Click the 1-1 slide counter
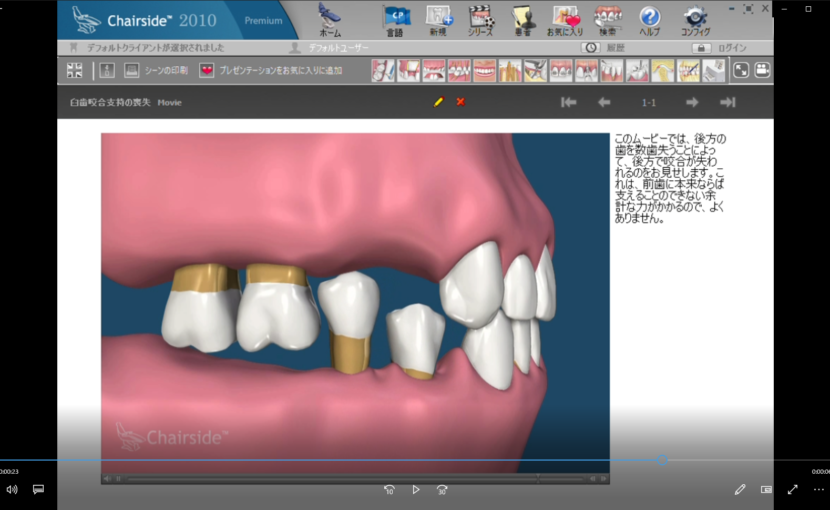830x510 pixels. pyautogui.click(x=648, y=103)
